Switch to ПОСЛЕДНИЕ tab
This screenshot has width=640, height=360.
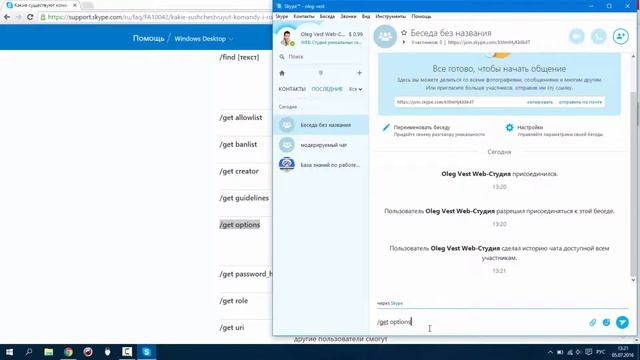(327, 89)
